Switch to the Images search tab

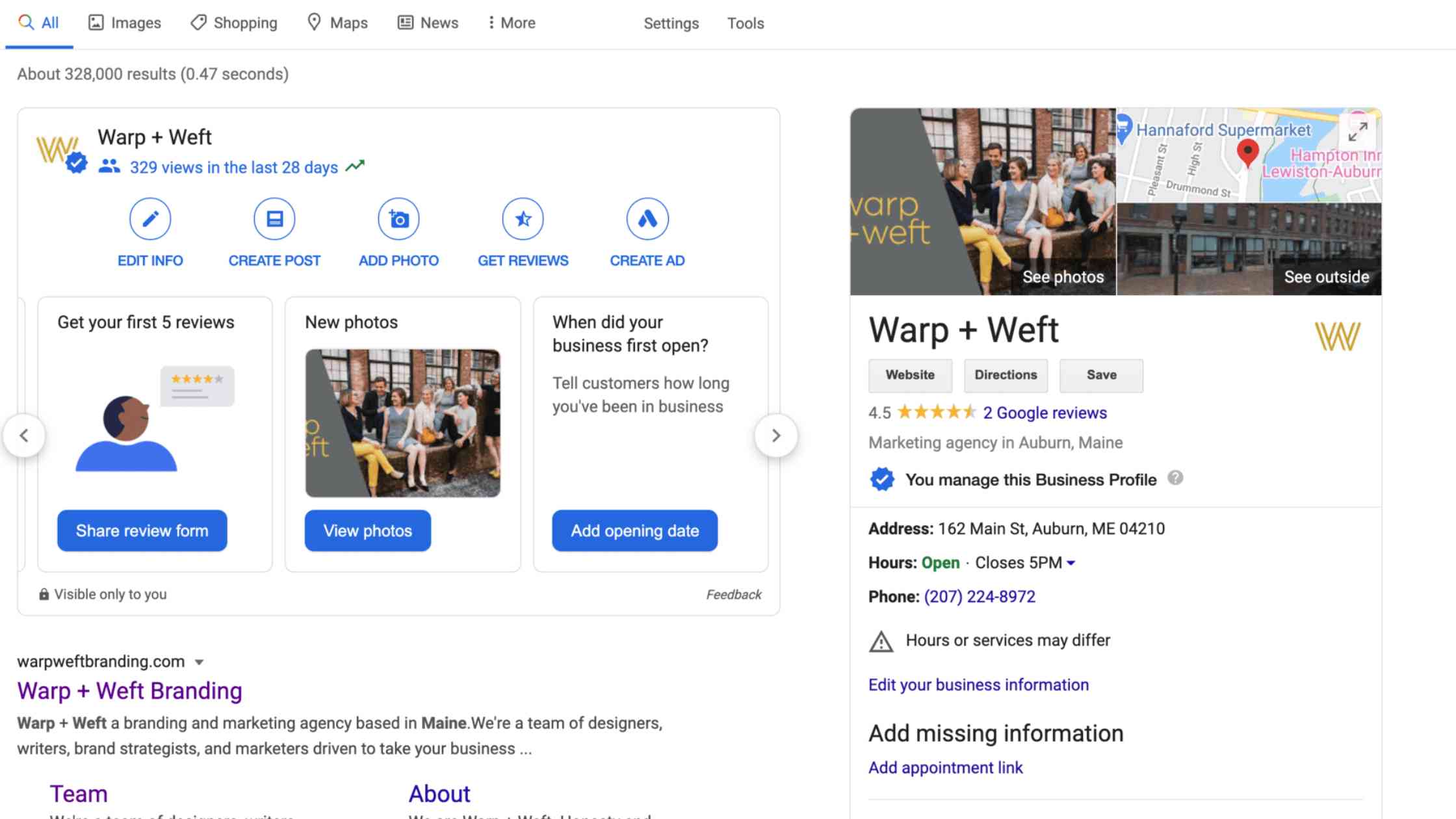click(x=124, y=23)
